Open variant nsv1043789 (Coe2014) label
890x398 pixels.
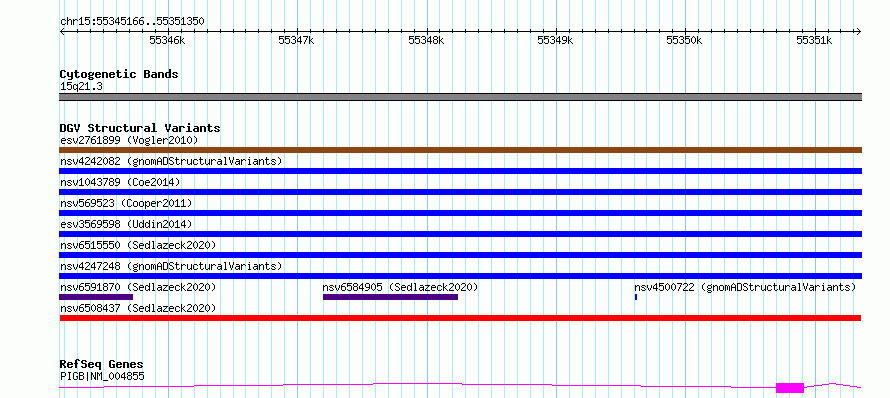pos(120,182)
